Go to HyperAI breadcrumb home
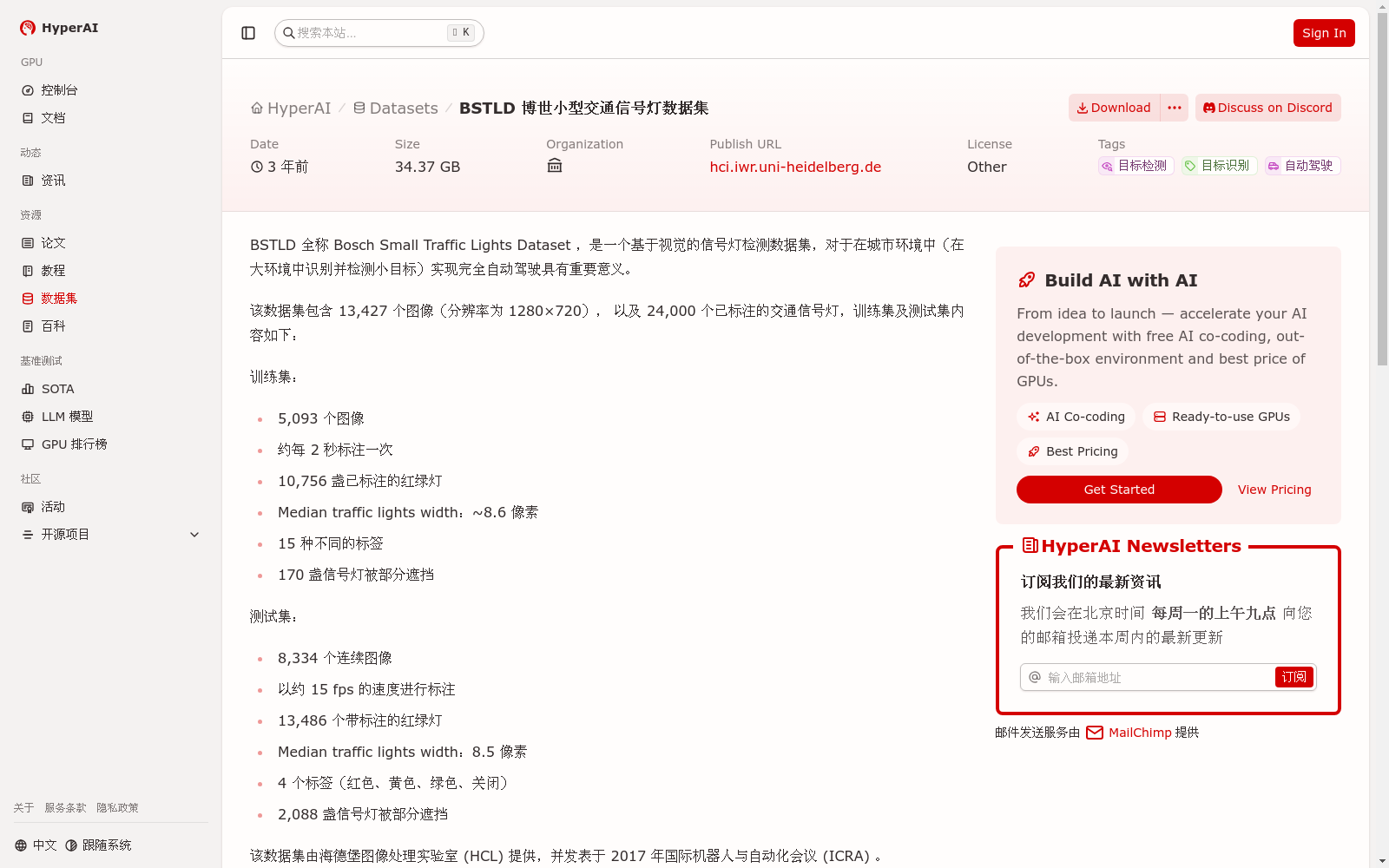Screen dimensions: 1389x868 tap(291, 108)
